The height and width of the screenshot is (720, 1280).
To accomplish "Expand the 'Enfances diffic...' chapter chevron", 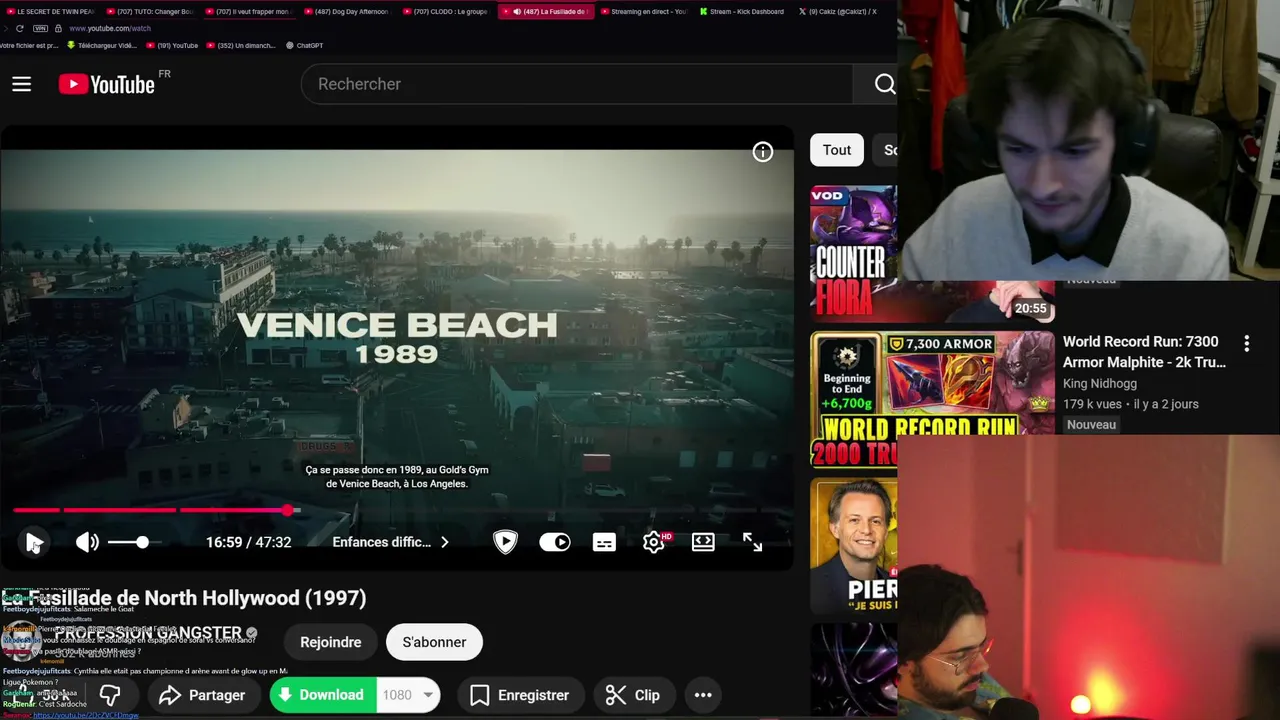I will pos(445,542).
